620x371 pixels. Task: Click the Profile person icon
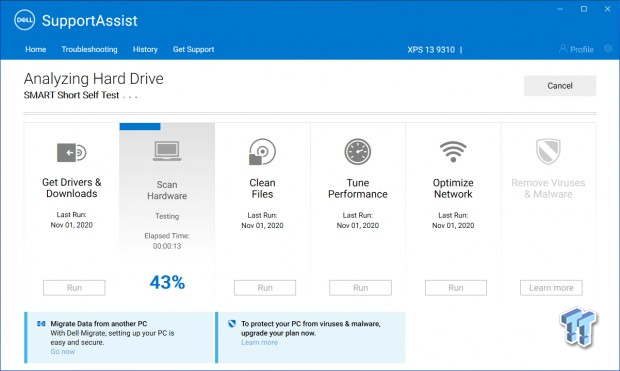pos(563,49)
